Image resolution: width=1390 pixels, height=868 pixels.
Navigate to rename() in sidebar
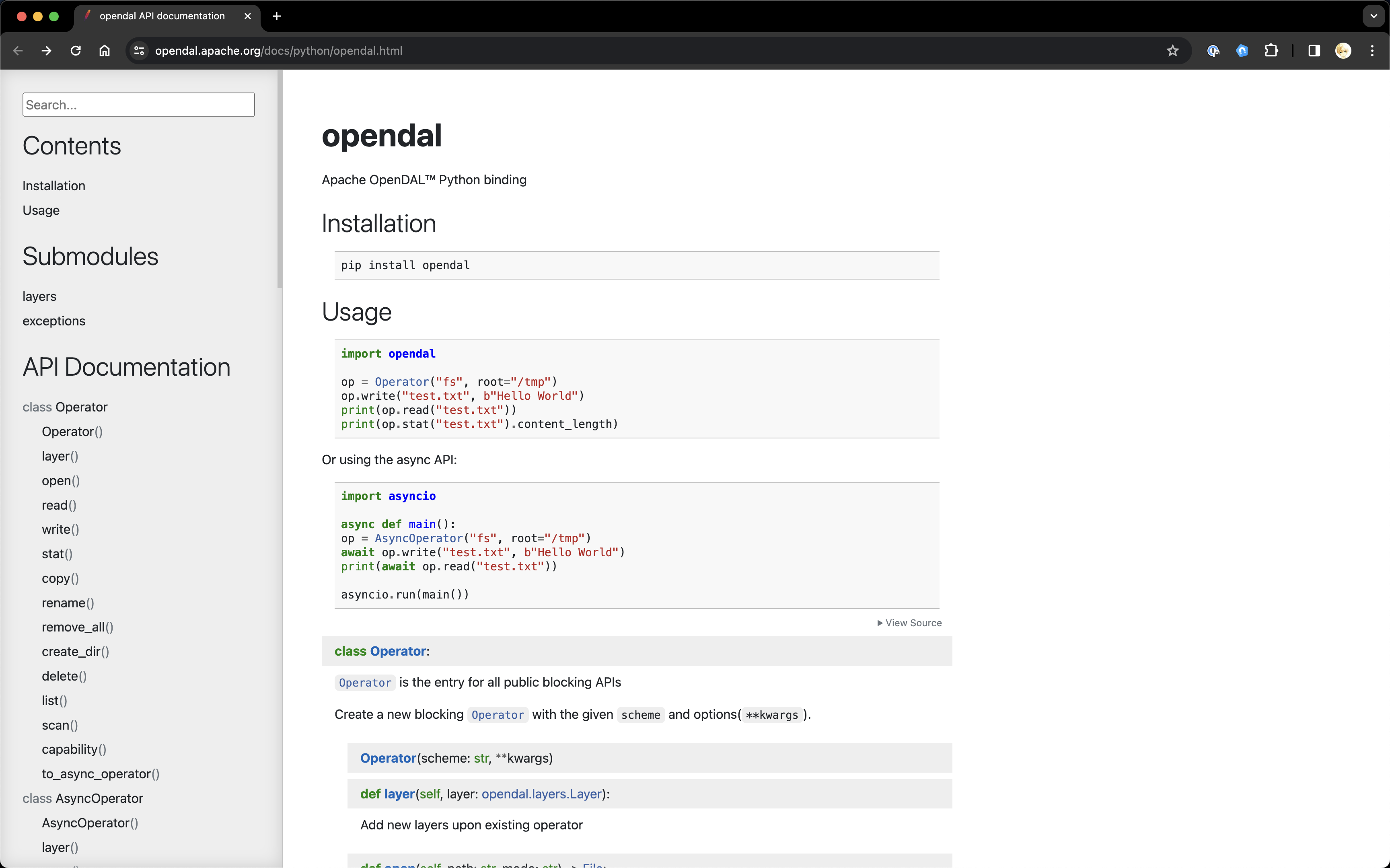(68, 603)
